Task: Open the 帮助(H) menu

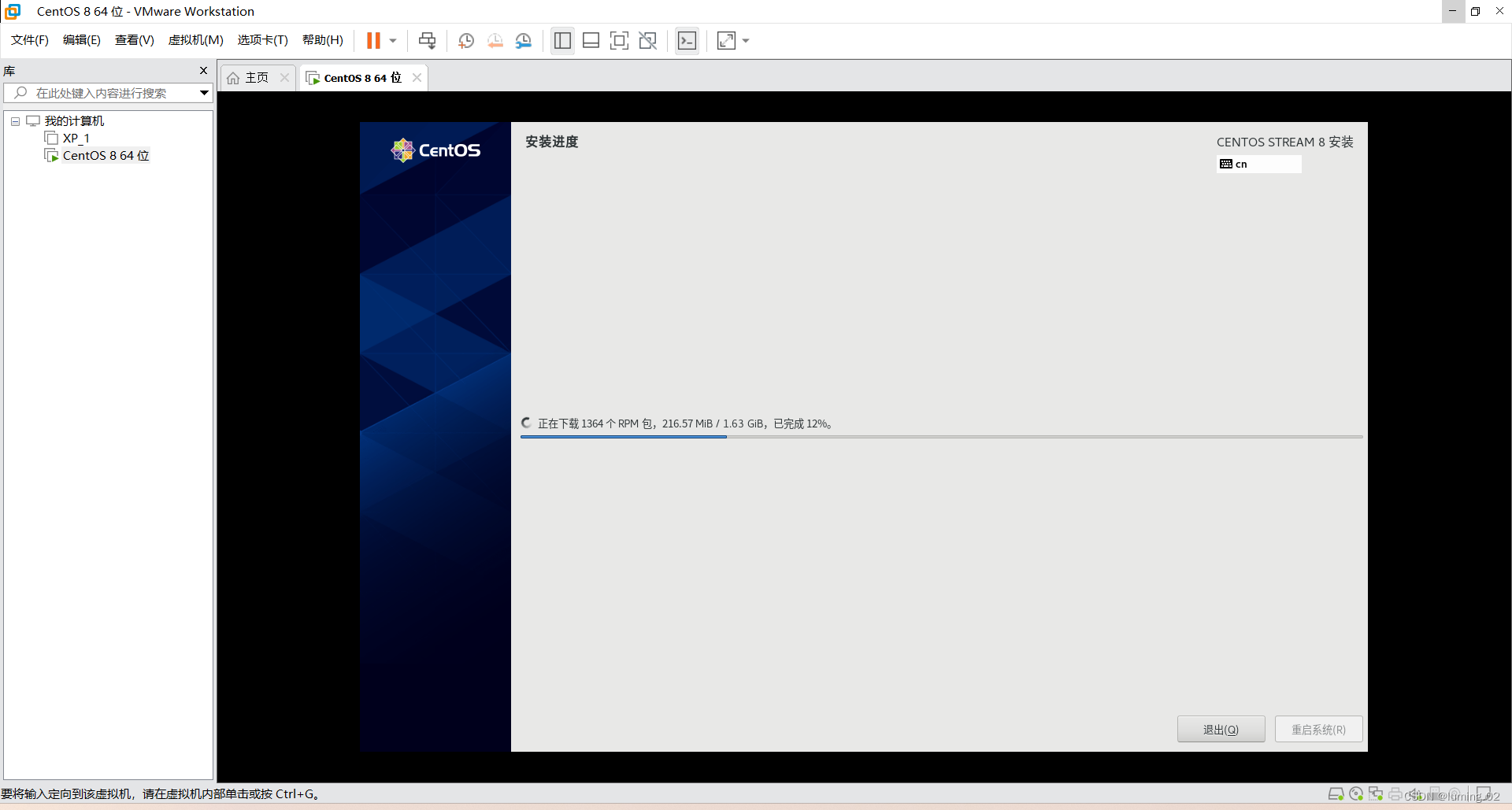Action: tap(322, 40)
